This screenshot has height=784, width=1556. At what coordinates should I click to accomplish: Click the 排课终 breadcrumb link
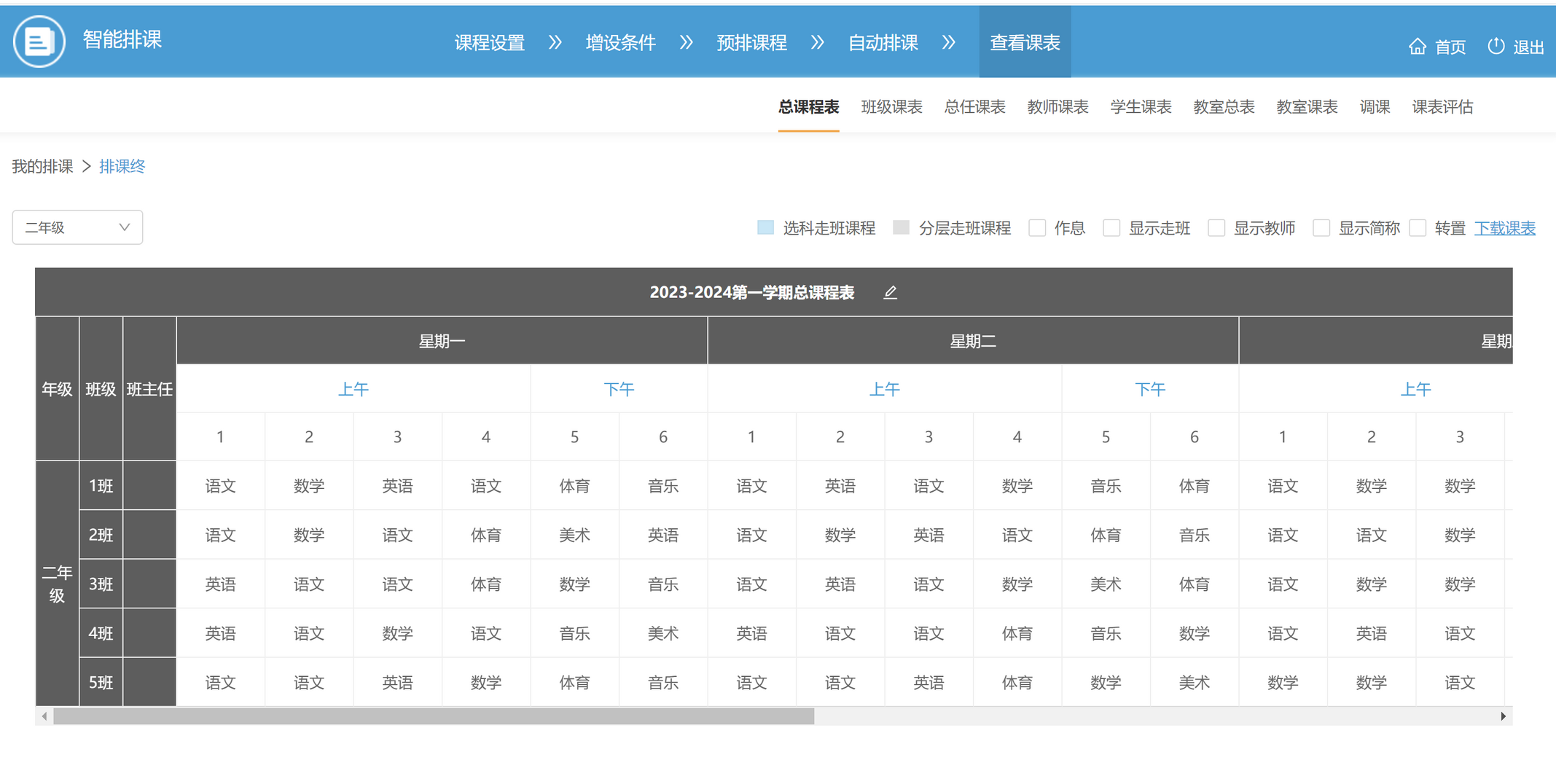tap(122, 166)
